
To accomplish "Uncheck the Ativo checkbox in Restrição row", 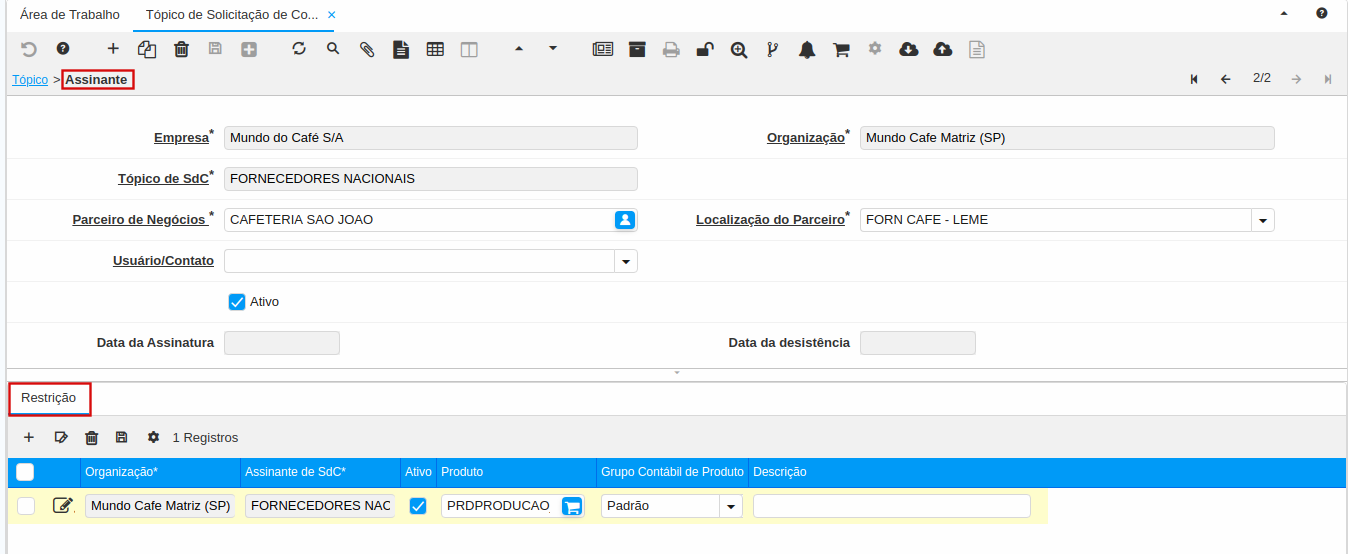I will [418, 506].
